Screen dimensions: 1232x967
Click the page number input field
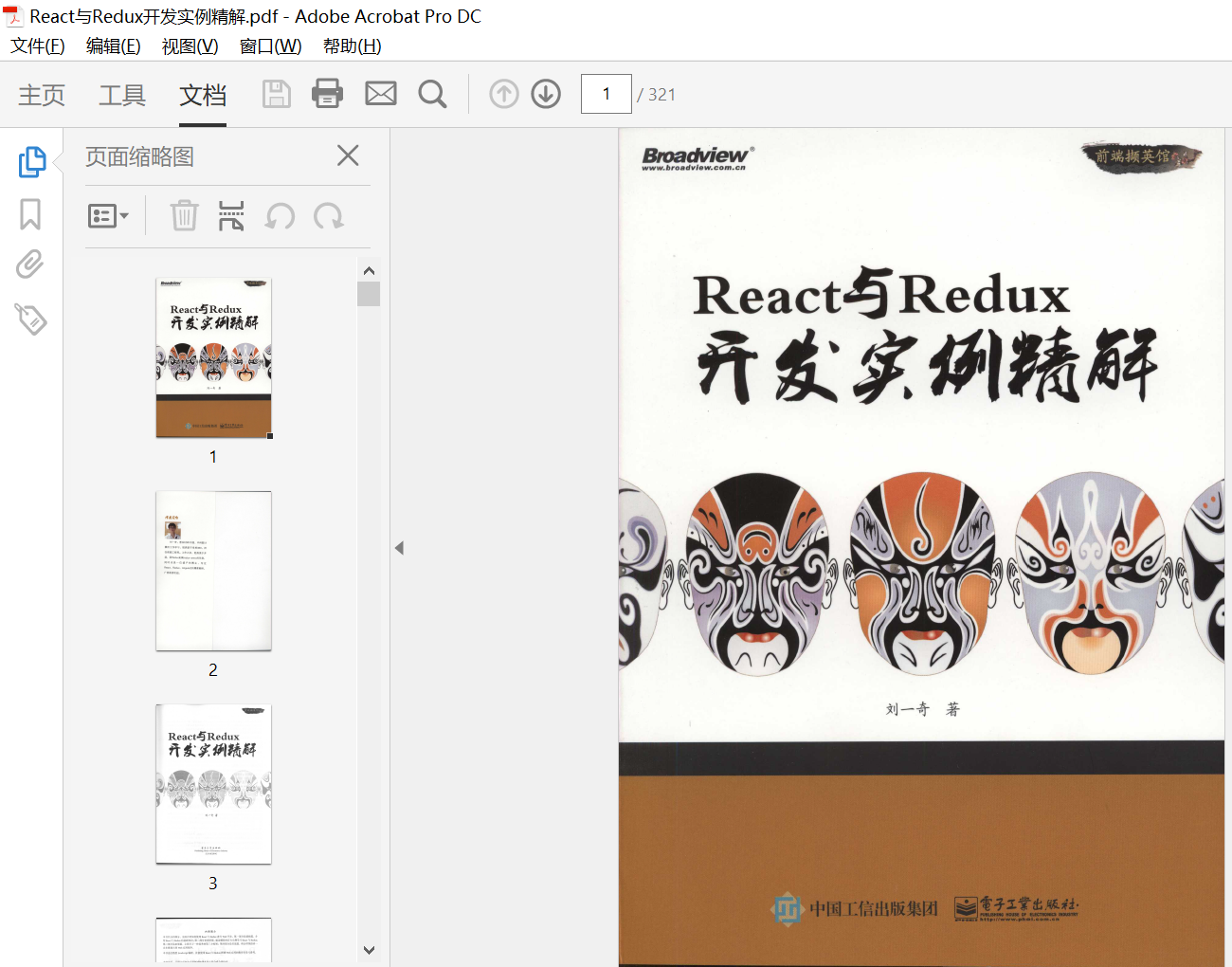click(x=607, y=94)
